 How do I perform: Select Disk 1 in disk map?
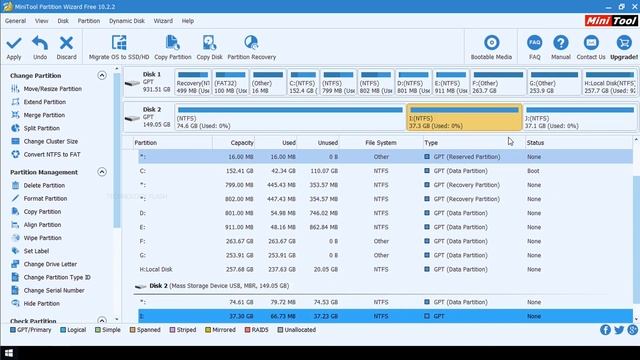click(149, 82)
